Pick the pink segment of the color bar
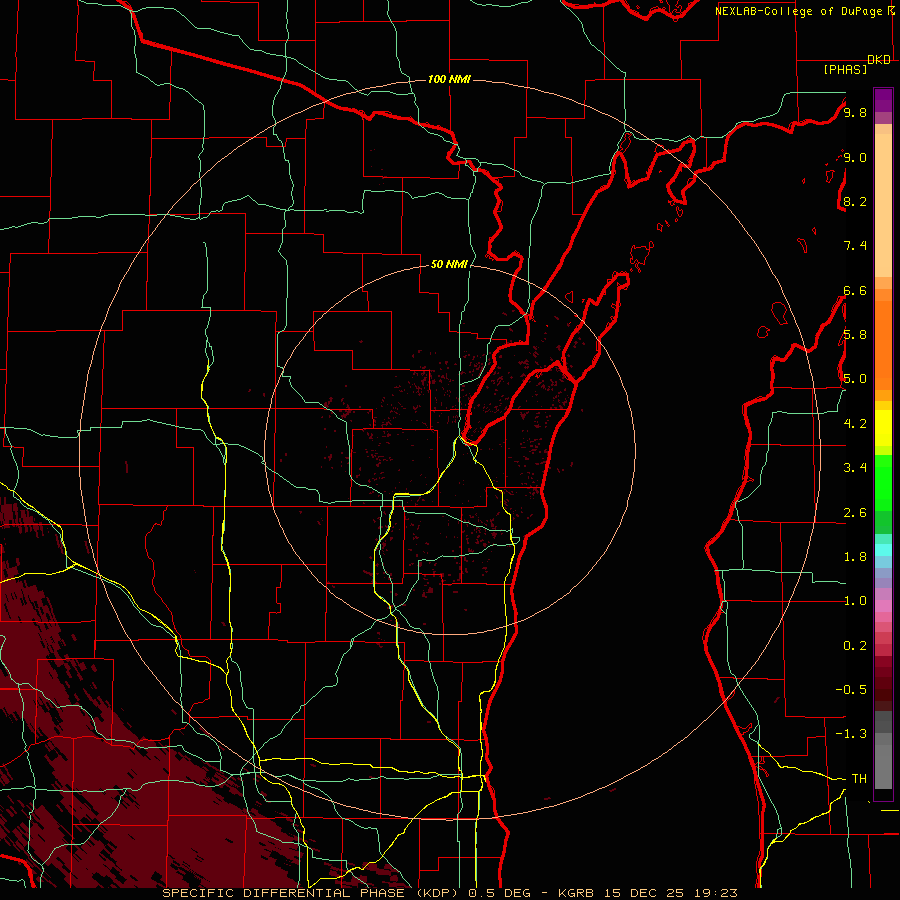Screen dimensions: 900x900 [x=883, y=606]
